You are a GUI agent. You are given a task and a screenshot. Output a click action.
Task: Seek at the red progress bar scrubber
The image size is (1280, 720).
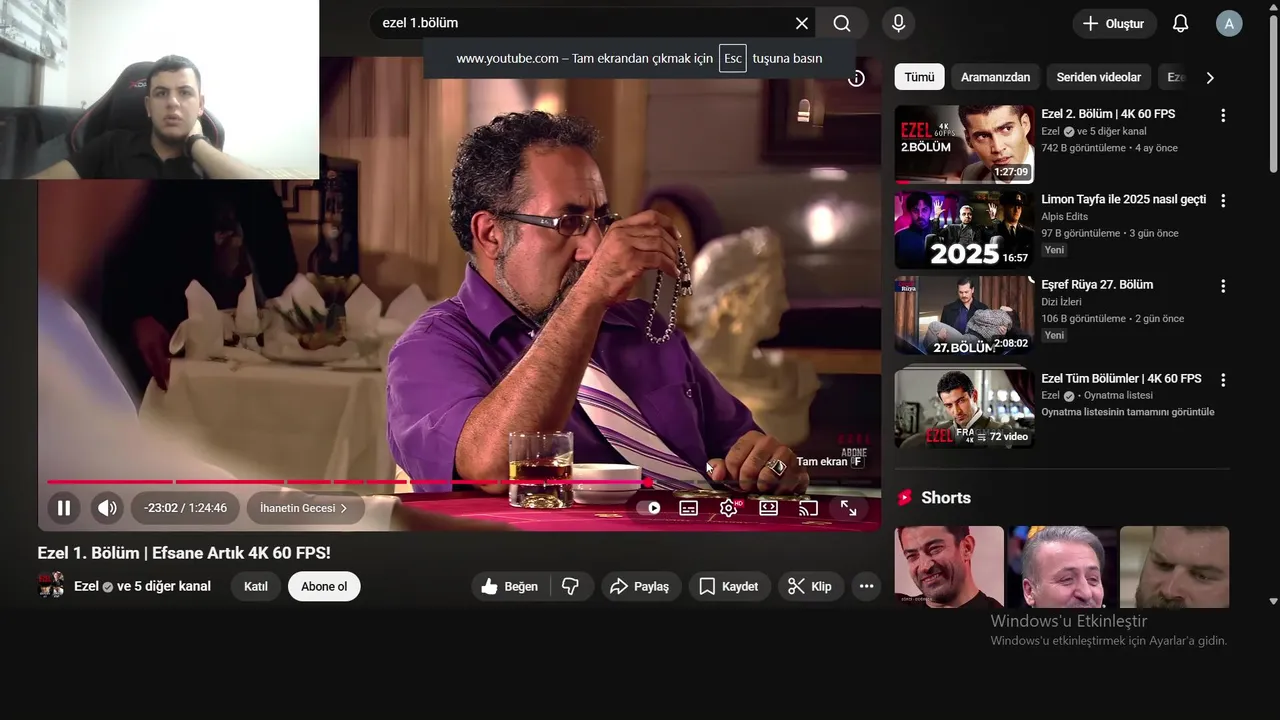(648, 482)
